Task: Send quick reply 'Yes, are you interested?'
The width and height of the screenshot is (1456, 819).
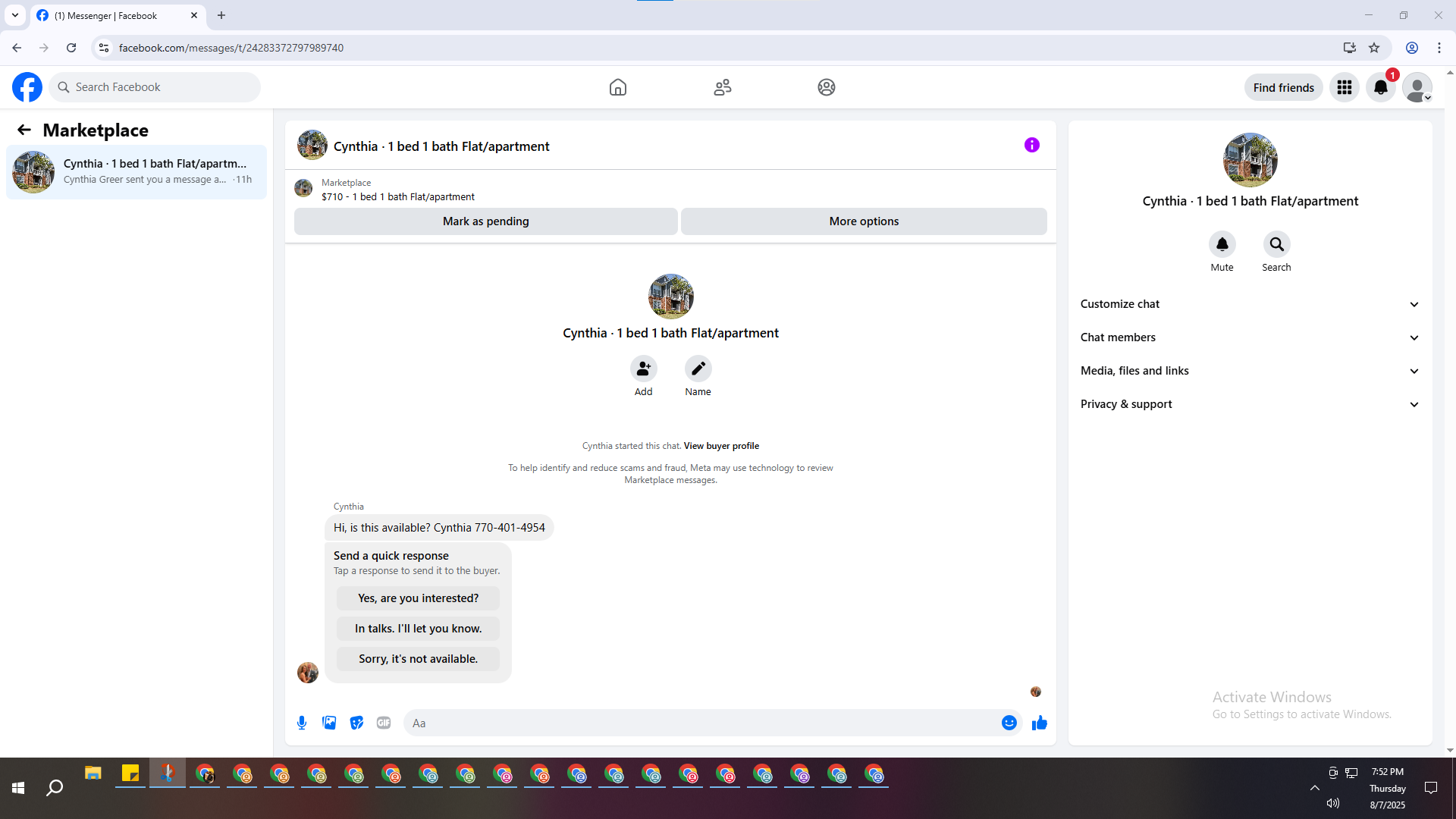Action: coord(419,598)
